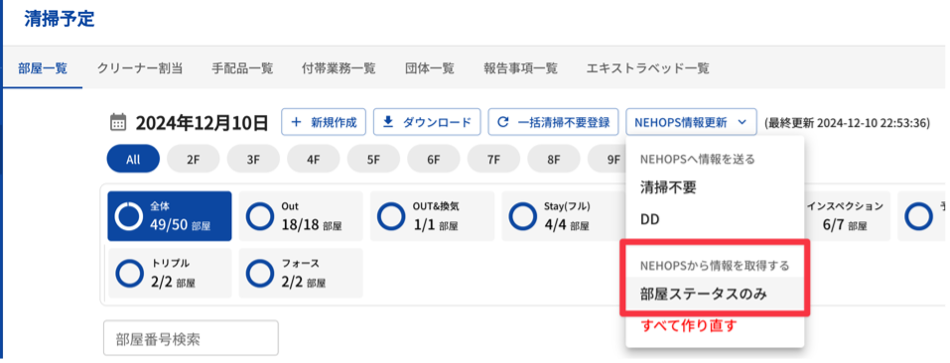This screenshot has width=950, height=363.
Task: Filter by the トリプル 2/2 card
Action: coord(169,273)
